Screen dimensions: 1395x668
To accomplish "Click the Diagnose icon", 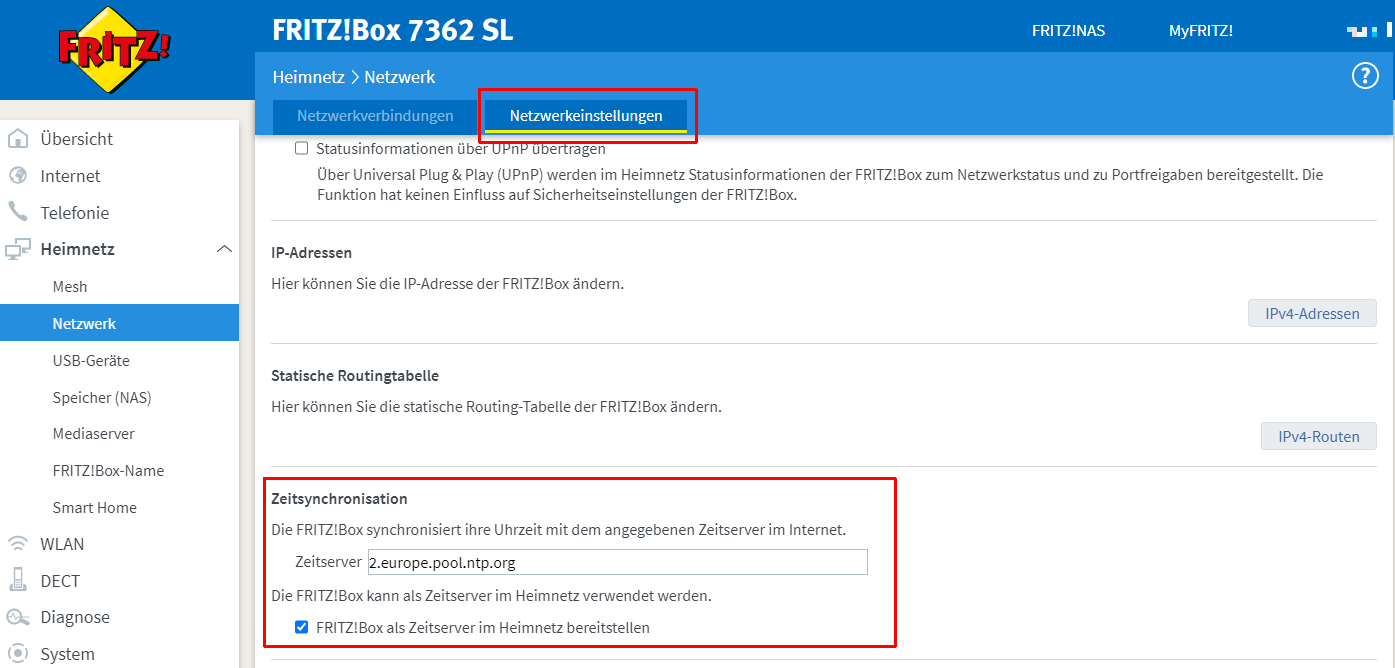I will (17, 617).
